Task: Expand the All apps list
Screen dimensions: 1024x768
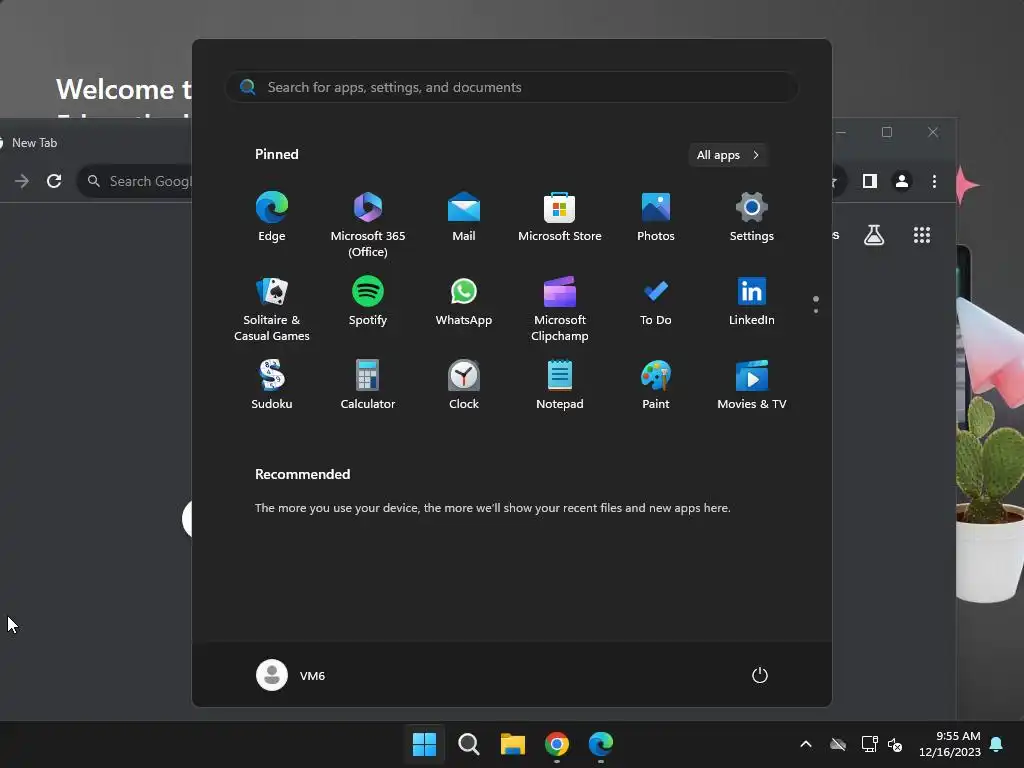Action: pos(728,155)
